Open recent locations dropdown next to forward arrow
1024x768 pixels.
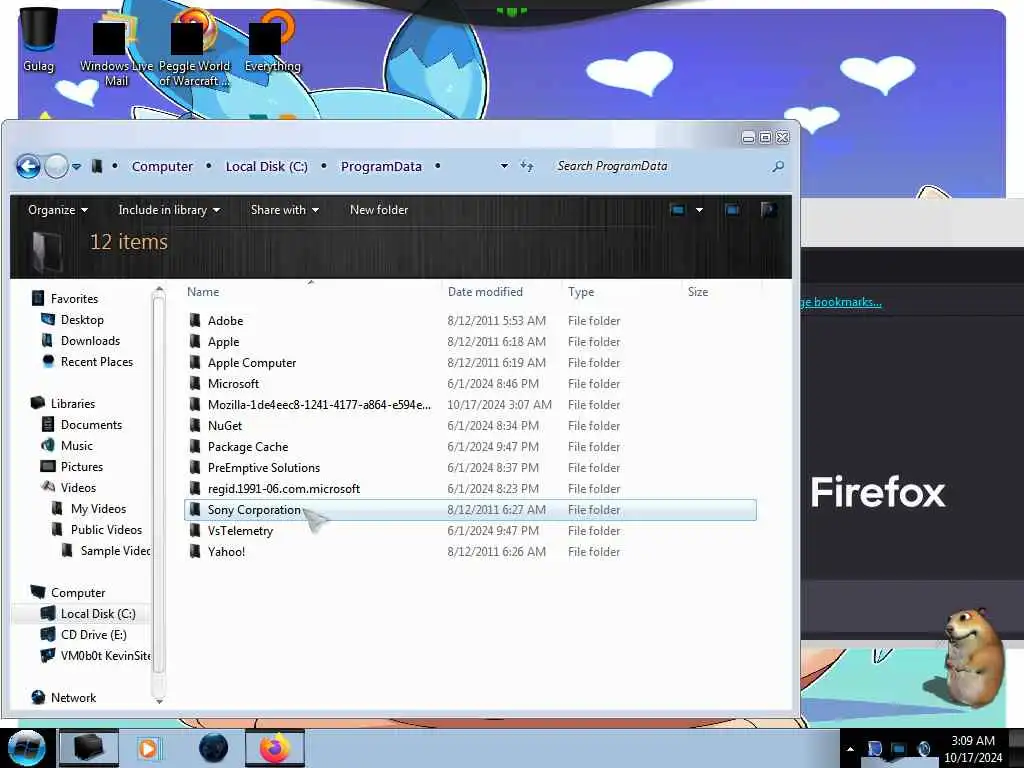point(76,167)
